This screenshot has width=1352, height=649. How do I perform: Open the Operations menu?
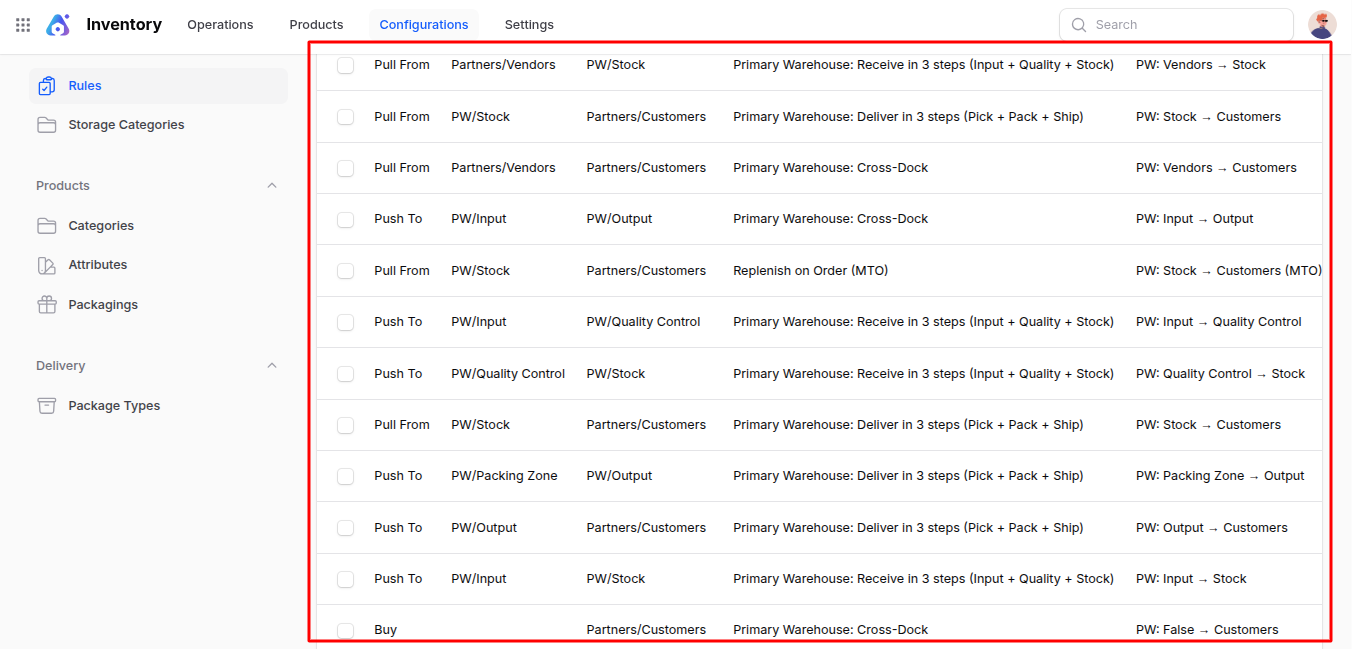click(x=220, y=25)
